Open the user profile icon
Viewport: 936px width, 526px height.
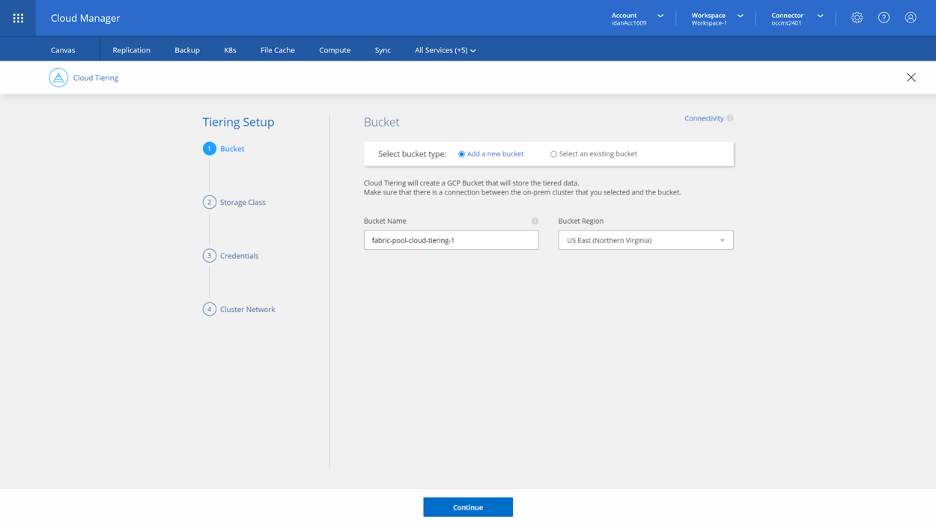(x=910, y=18)
